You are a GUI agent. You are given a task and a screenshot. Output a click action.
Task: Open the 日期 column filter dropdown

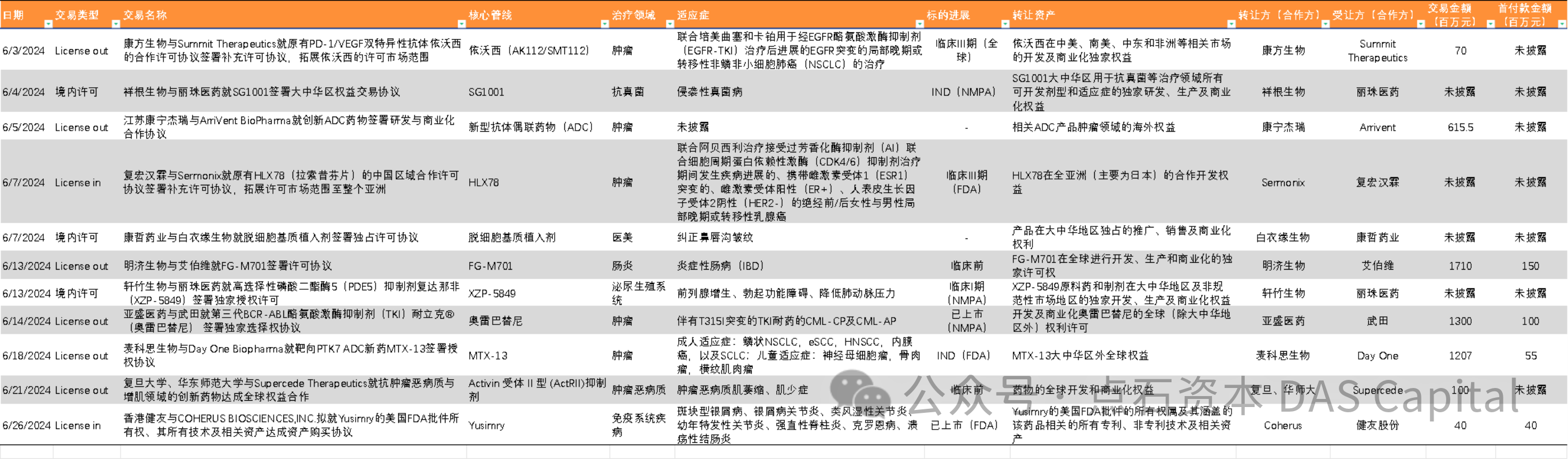click(48, 24)
